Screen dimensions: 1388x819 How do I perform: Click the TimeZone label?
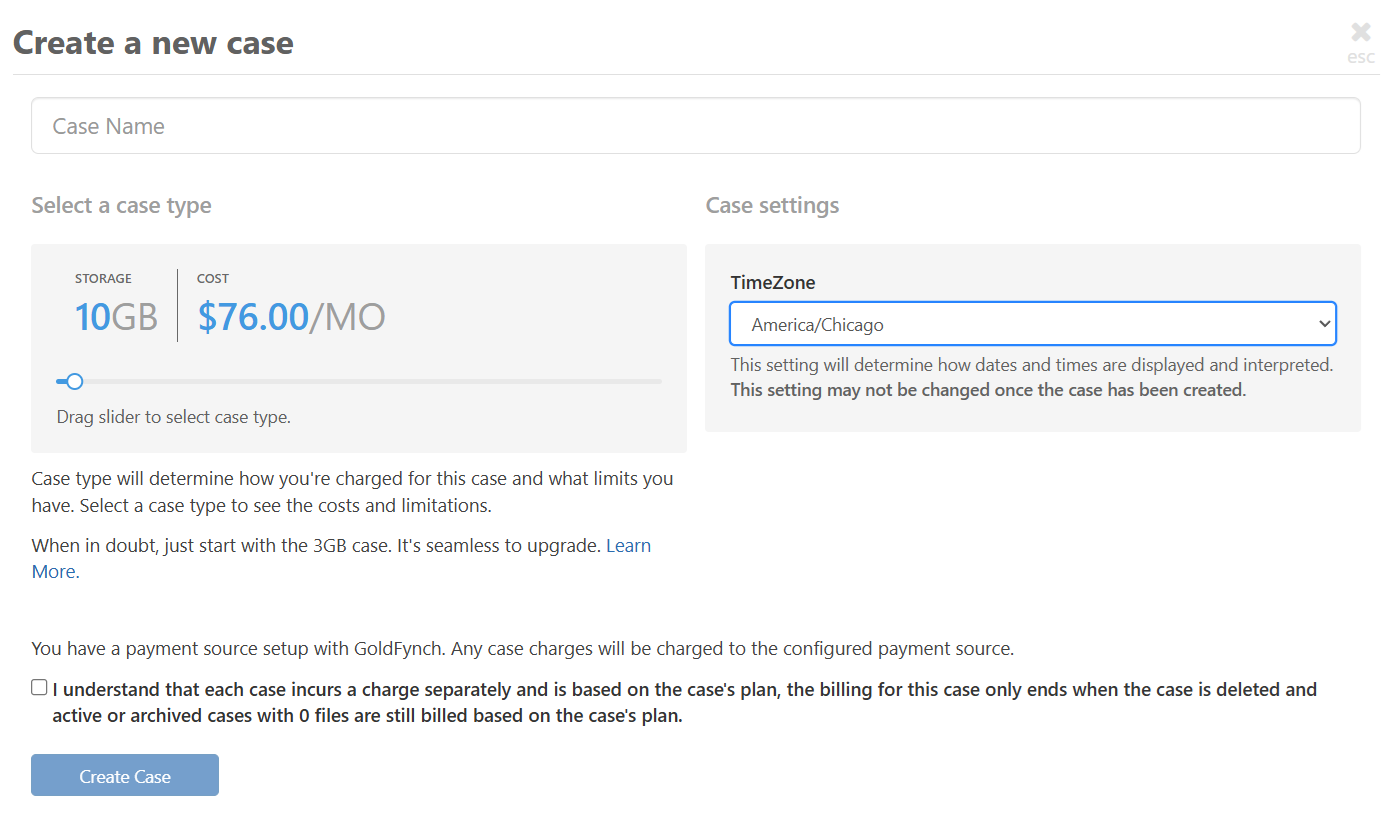[772, 283]
